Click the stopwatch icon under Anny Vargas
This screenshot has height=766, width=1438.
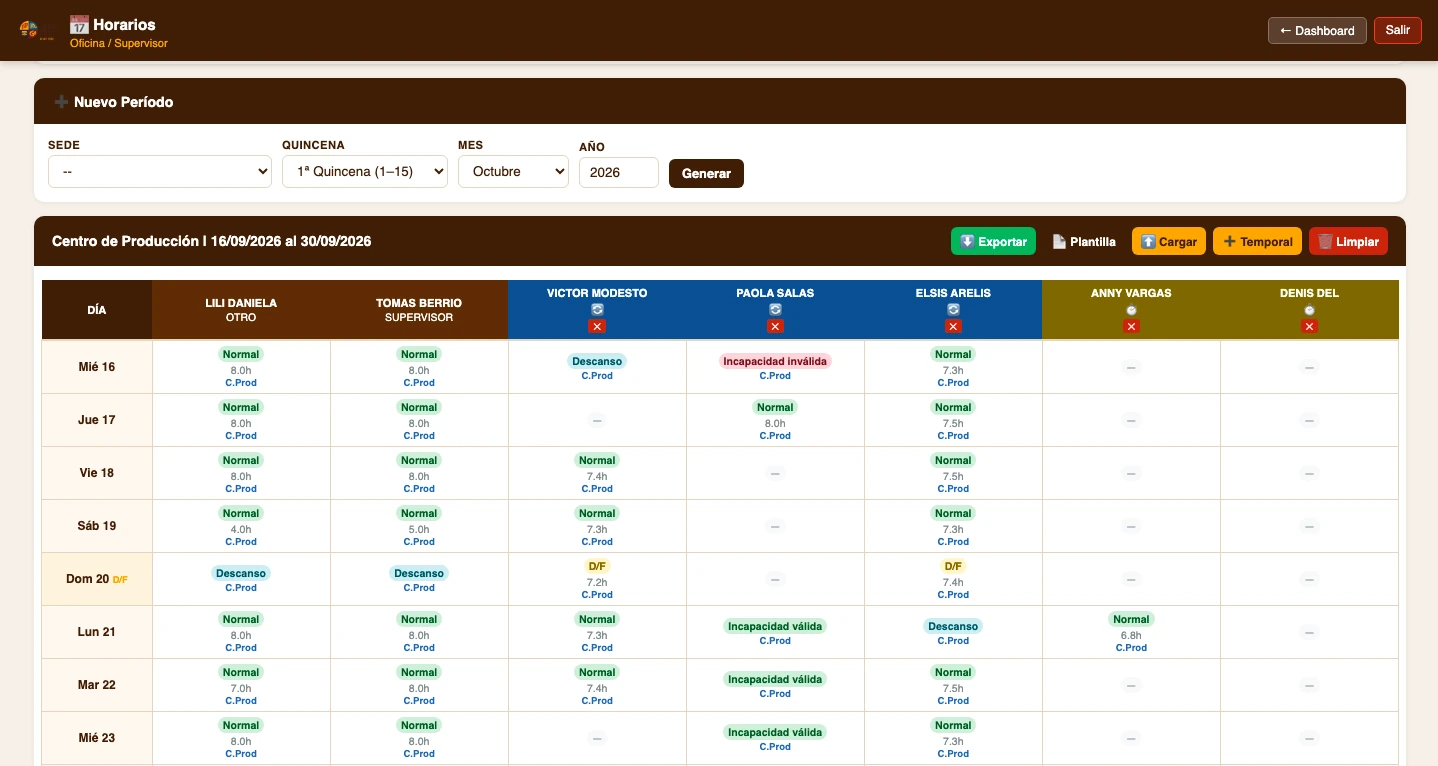(1131, 310)
